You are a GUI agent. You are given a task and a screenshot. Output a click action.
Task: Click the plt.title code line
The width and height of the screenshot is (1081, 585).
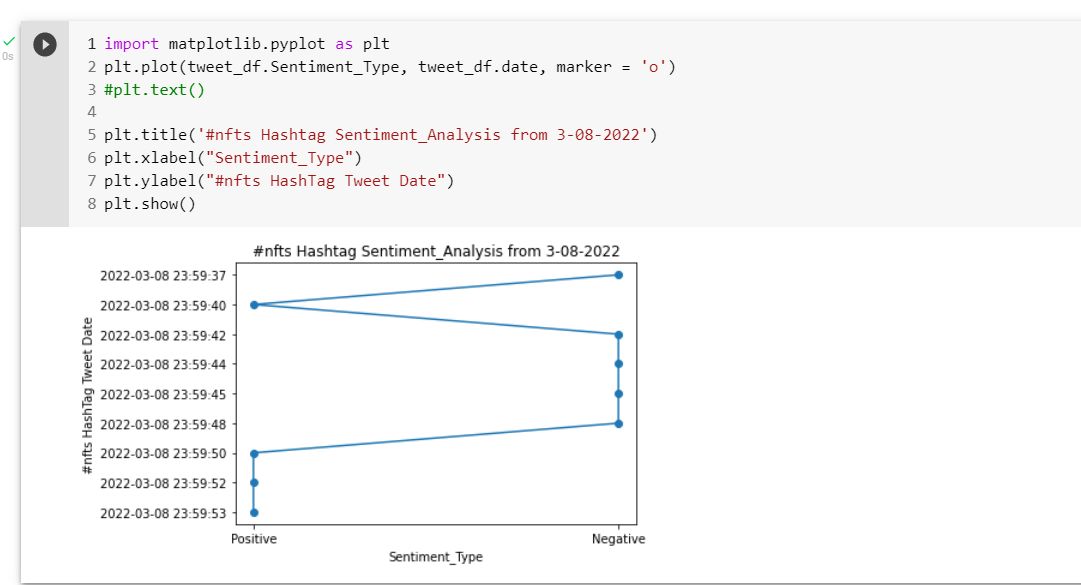(381, 135)
